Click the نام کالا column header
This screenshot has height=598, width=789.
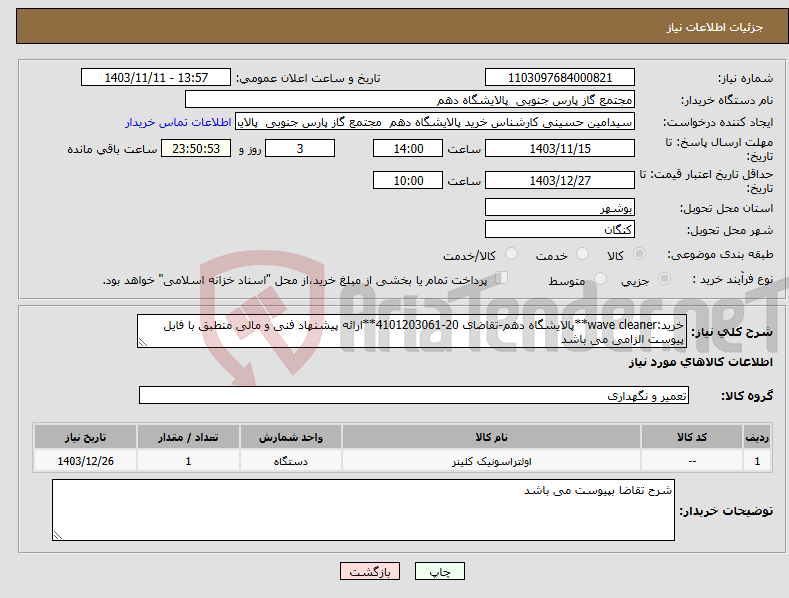[x=492, y=437]
